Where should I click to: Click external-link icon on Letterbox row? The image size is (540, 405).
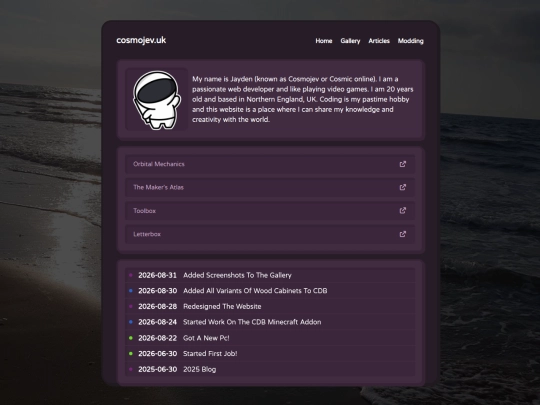tap(403, 234)
